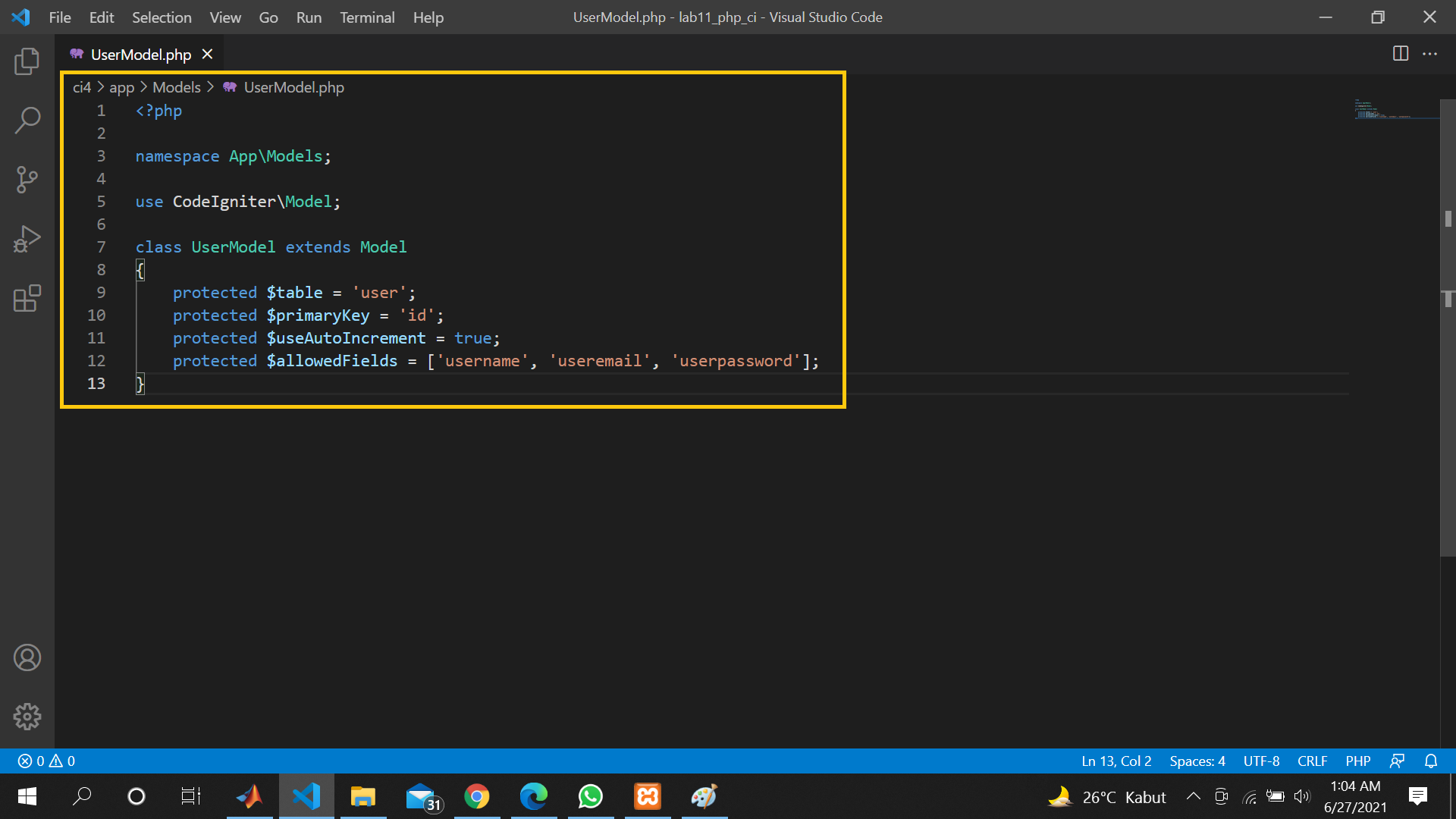Viewport: 1456px width, 819px height.
Task: Expand the Models breadcrumb item
Action: tap(176, 87)
